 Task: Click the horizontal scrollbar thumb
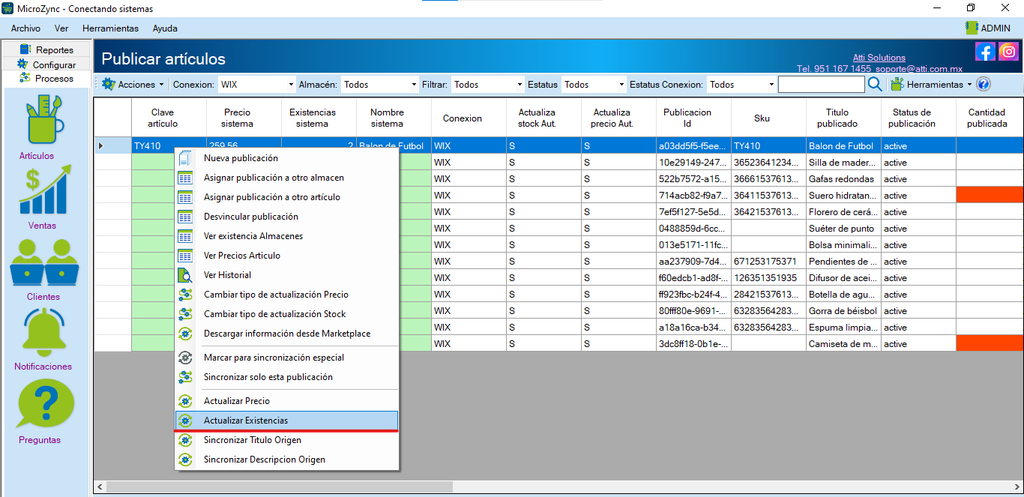click(280, 487)
